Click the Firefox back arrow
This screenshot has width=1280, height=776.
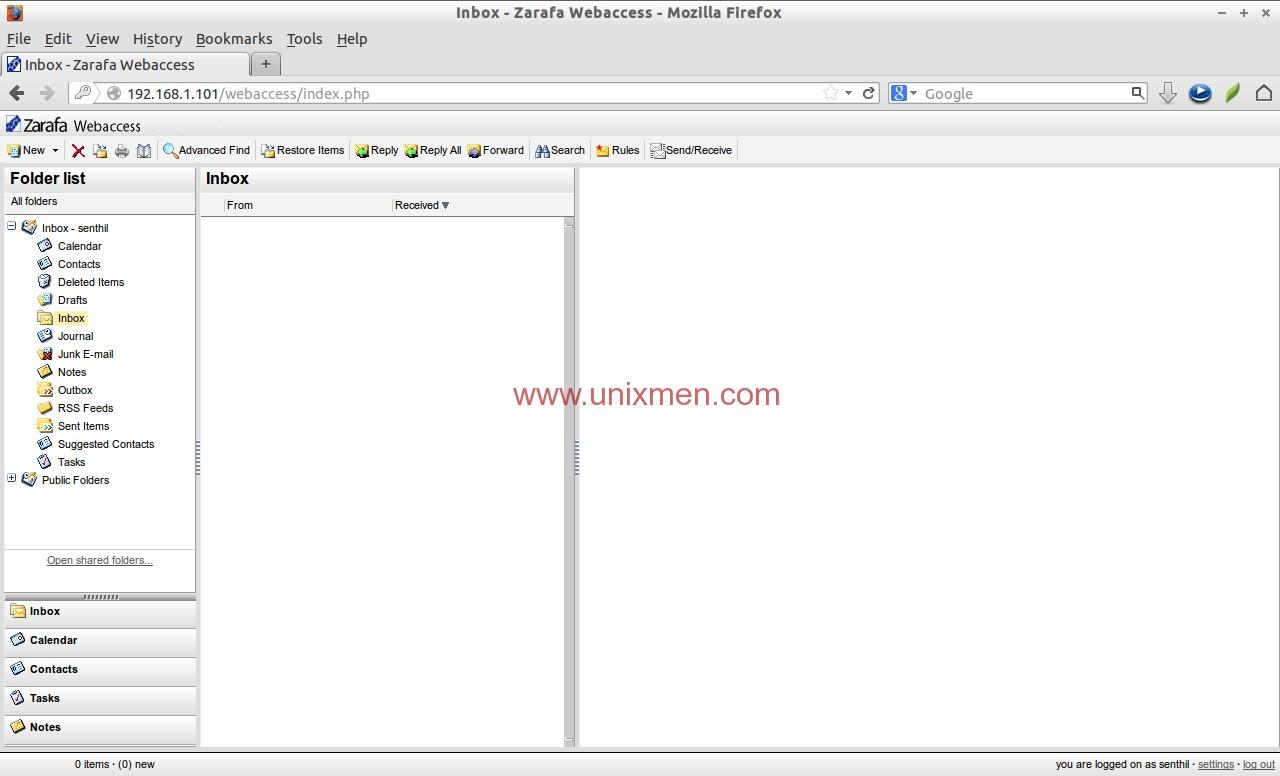pyautogui.click(x=17, y=93)
